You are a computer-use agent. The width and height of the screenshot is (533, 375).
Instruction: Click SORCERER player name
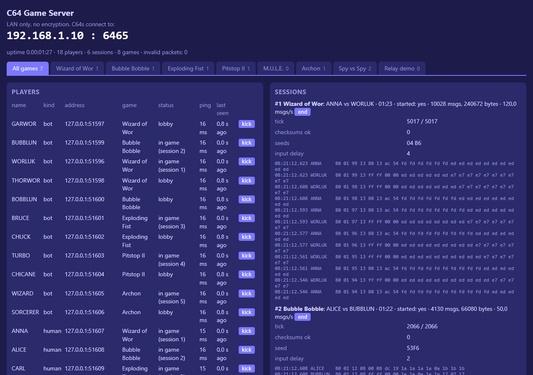25,312
